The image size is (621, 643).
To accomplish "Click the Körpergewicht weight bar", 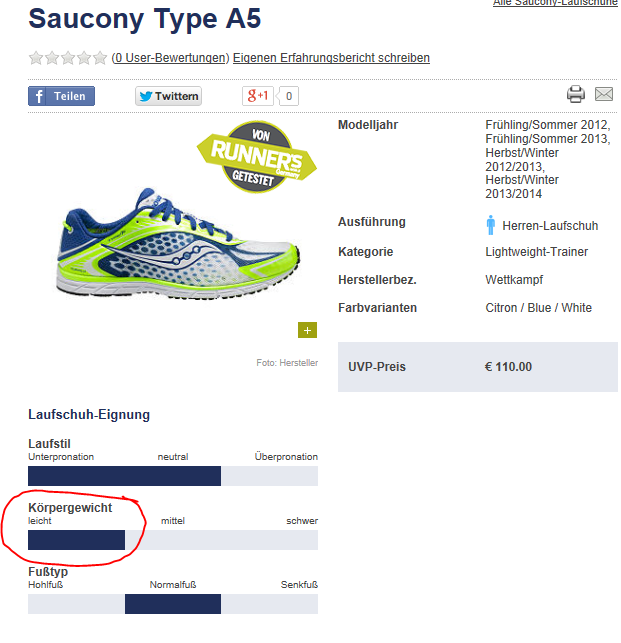I will tap(173, 540).
